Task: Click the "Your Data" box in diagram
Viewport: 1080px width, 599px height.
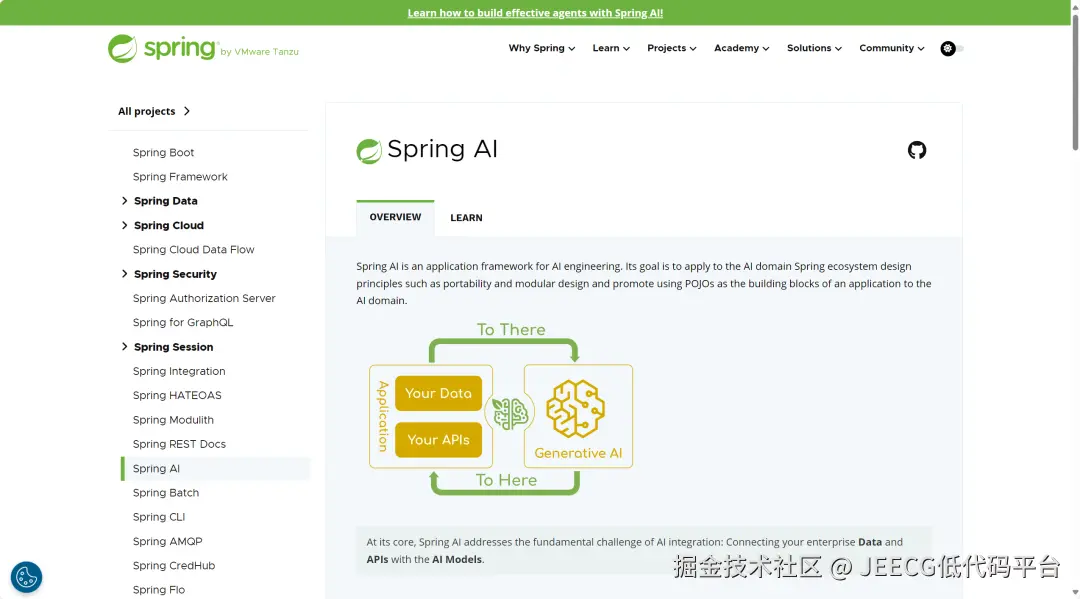Action: pos(438,393)
